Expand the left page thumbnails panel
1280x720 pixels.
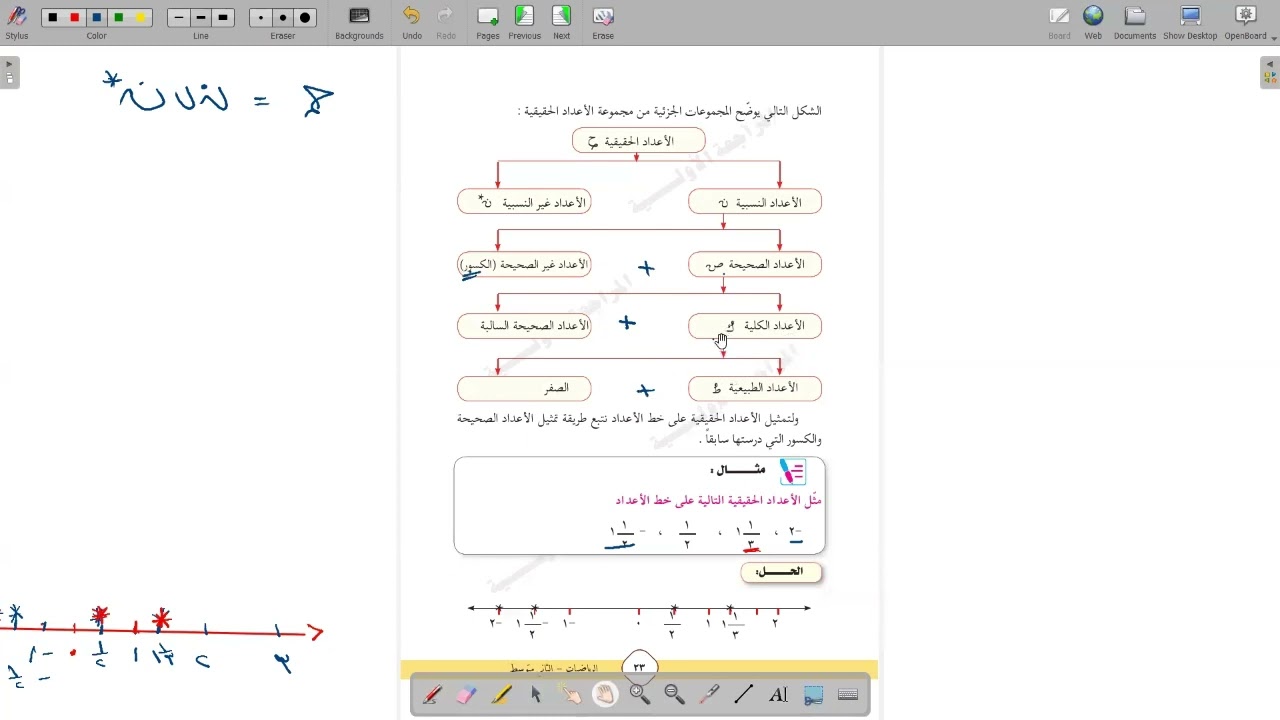(9, 72)
